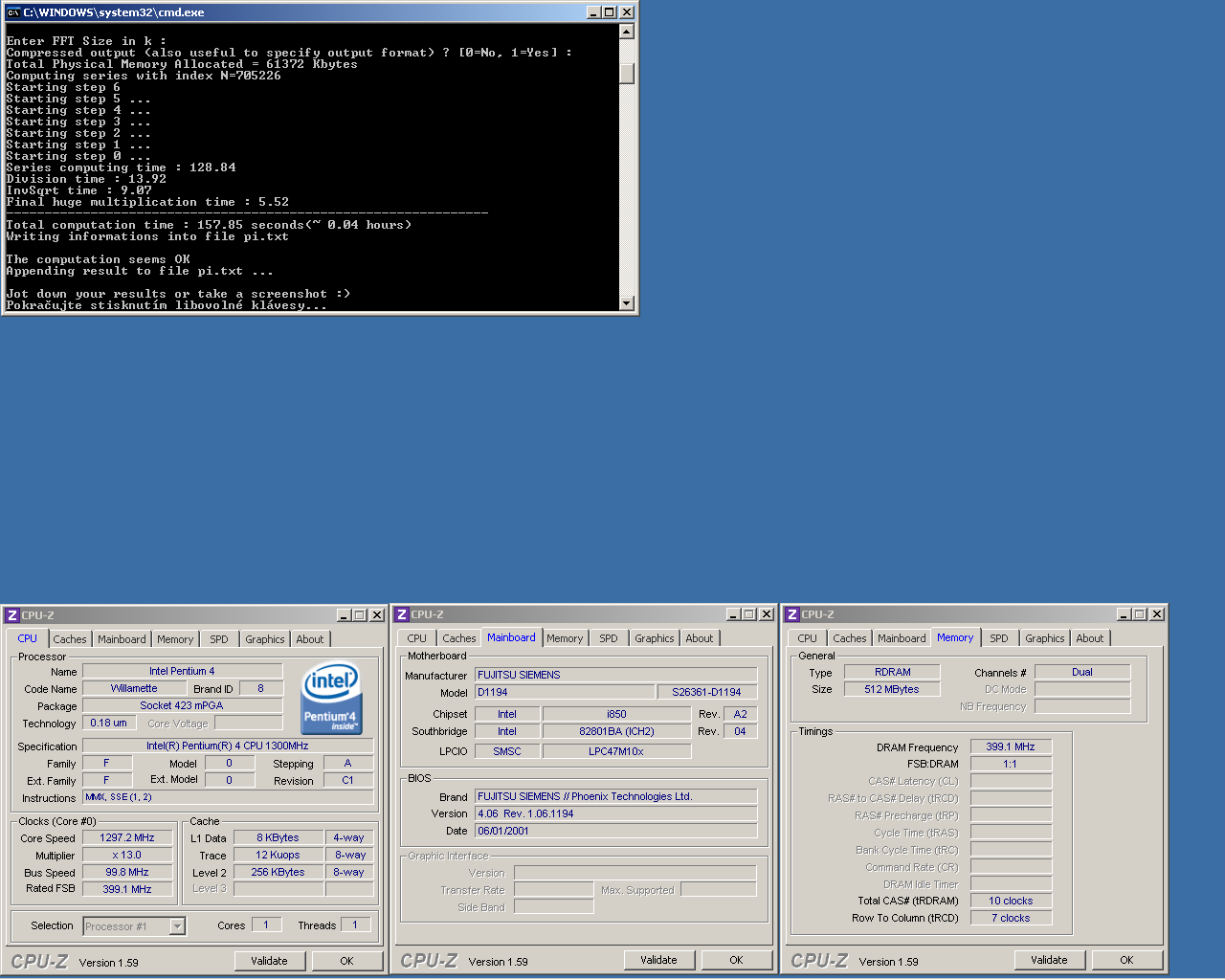Click the LPCIO value LPC47M10x

pos(616,751)
